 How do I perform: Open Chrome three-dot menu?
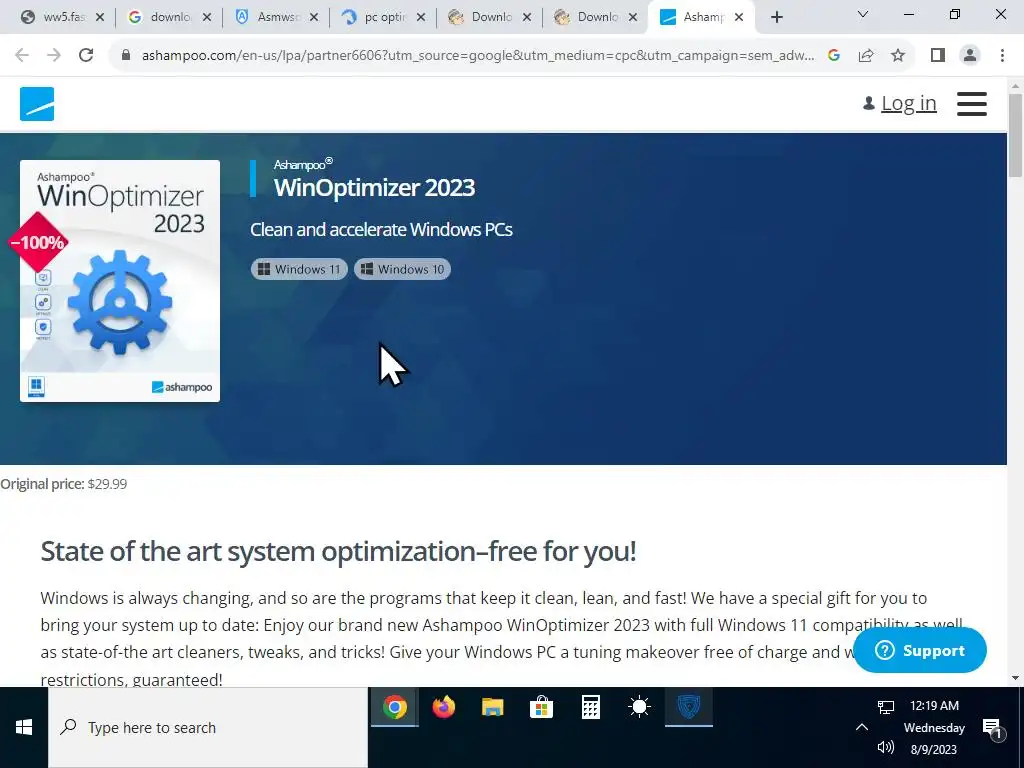1002,56
